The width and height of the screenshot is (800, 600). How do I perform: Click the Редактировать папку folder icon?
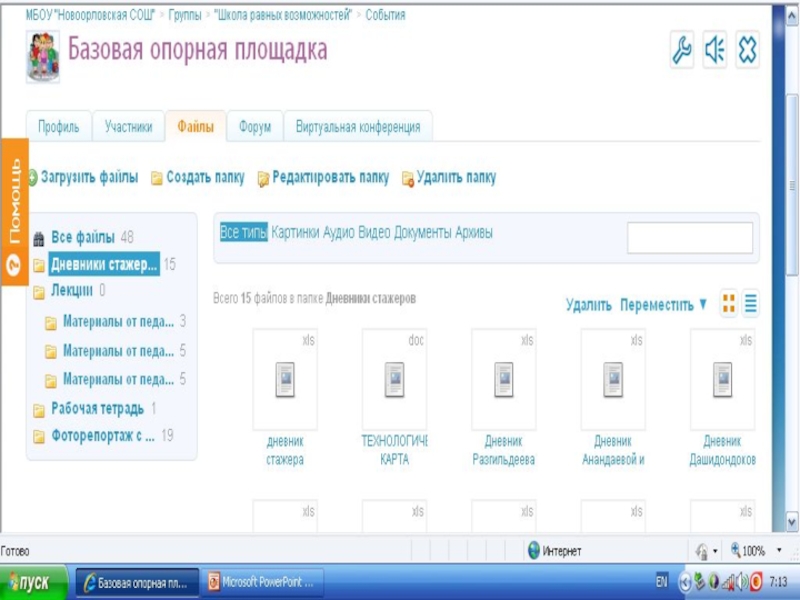[263, 179]
